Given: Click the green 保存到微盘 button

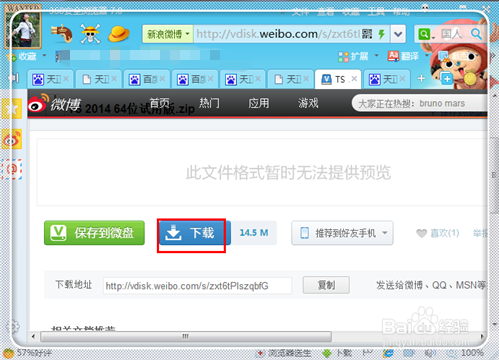Looking at the screenshot, I should coord(94,233).
